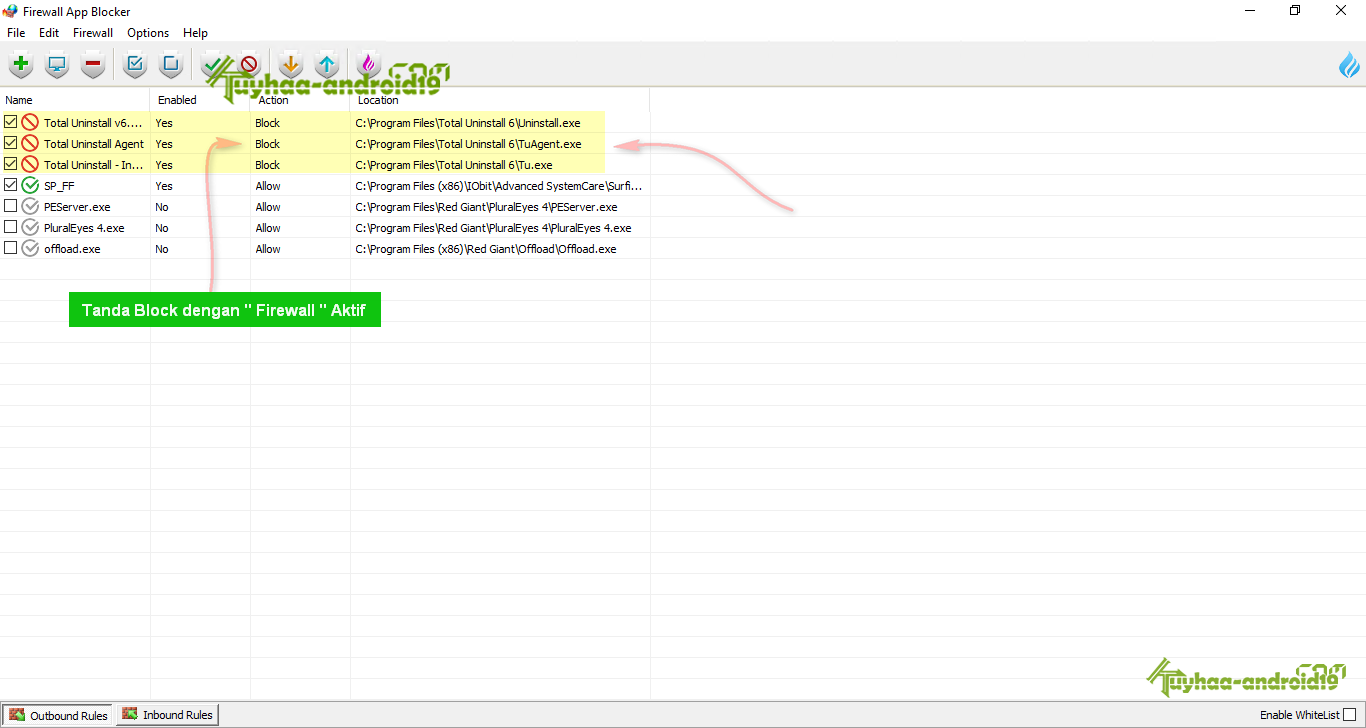Switch to the Inbound Rules tab
Viewport: 1366px width, 728px height.
(167, 715)
